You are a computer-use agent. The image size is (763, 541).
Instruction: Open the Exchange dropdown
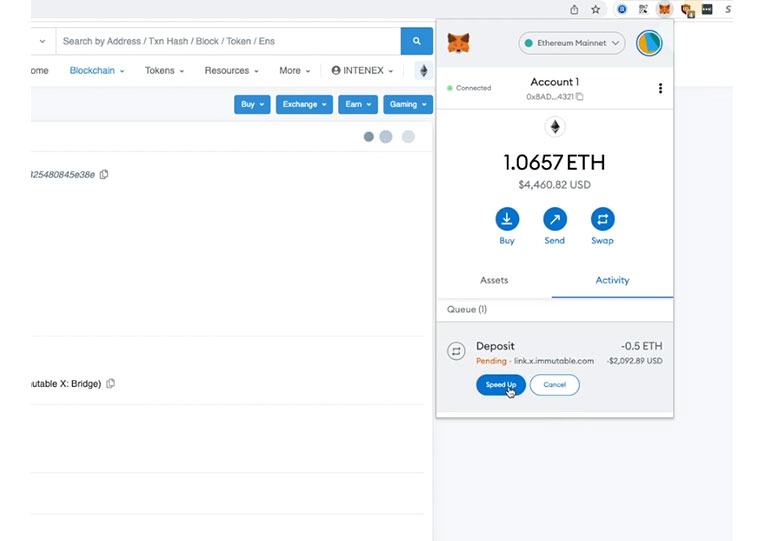coord(304,104)
